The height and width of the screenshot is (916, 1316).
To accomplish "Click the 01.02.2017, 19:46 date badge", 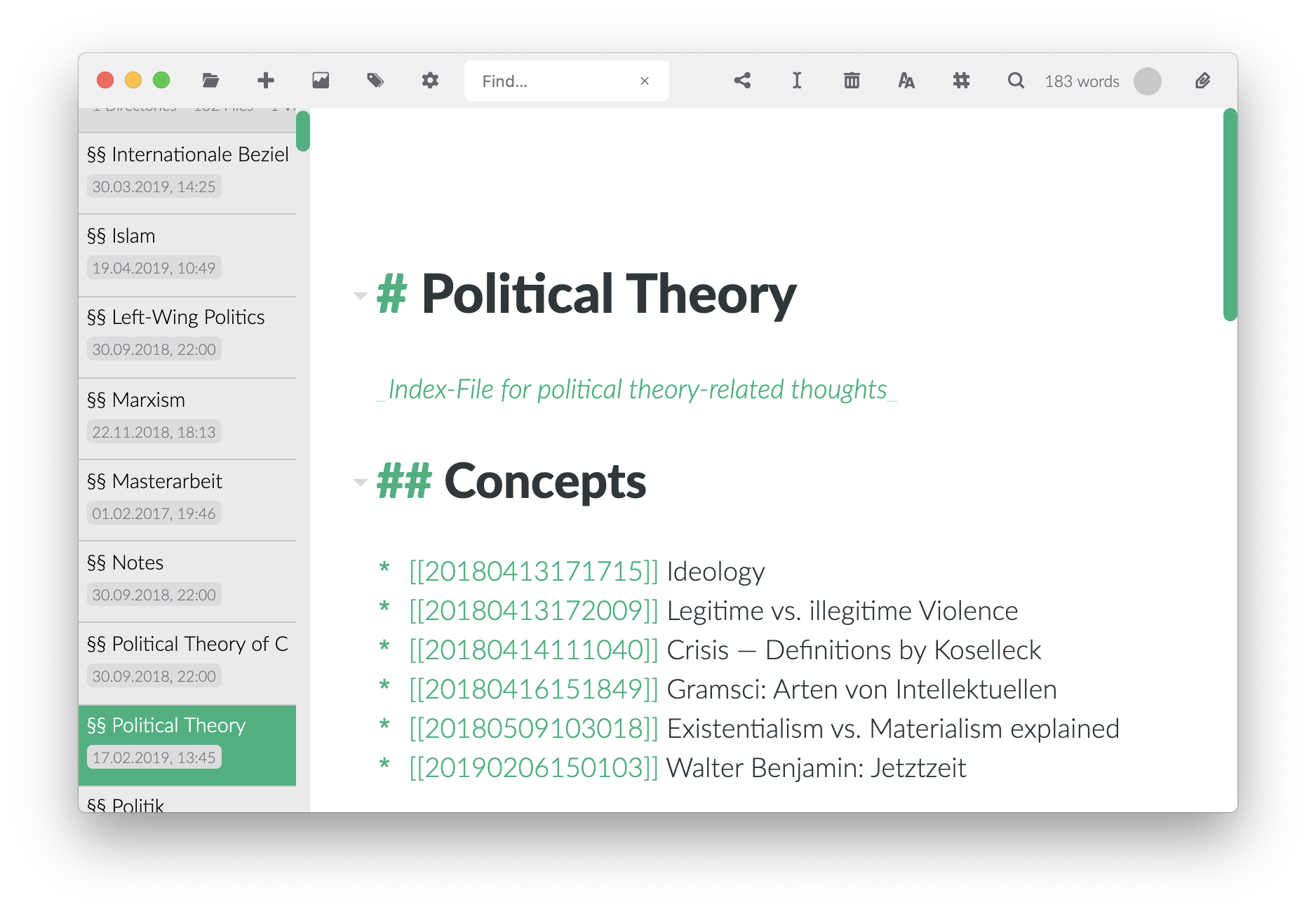I will (154, 513).
